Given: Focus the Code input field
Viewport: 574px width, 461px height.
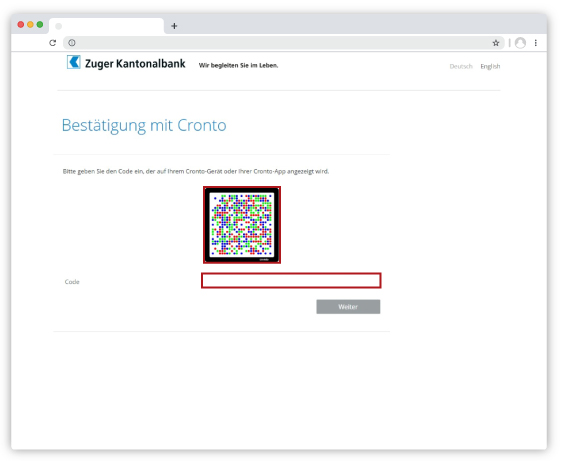Looking at the screenshot, I should pyautogui.click(x=291, y=281).
